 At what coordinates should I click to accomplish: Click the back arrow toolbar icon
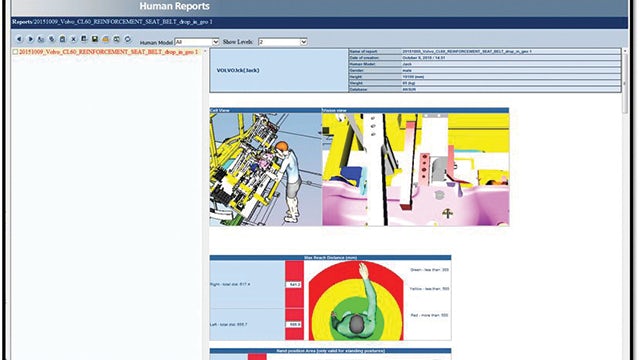pos(19,39)
